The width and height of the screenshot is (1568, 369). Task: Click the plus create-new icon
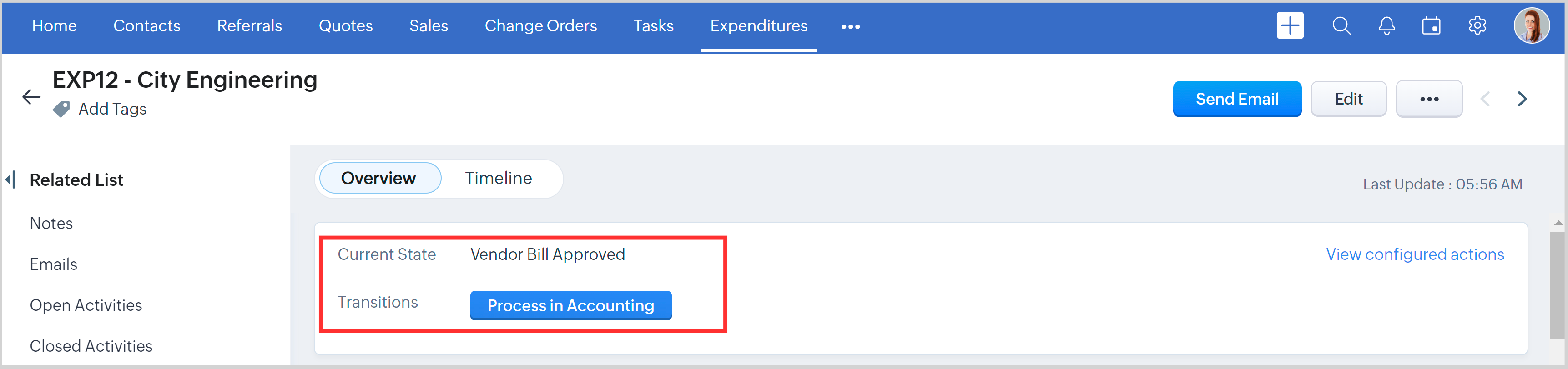[x=1290, y=26]
